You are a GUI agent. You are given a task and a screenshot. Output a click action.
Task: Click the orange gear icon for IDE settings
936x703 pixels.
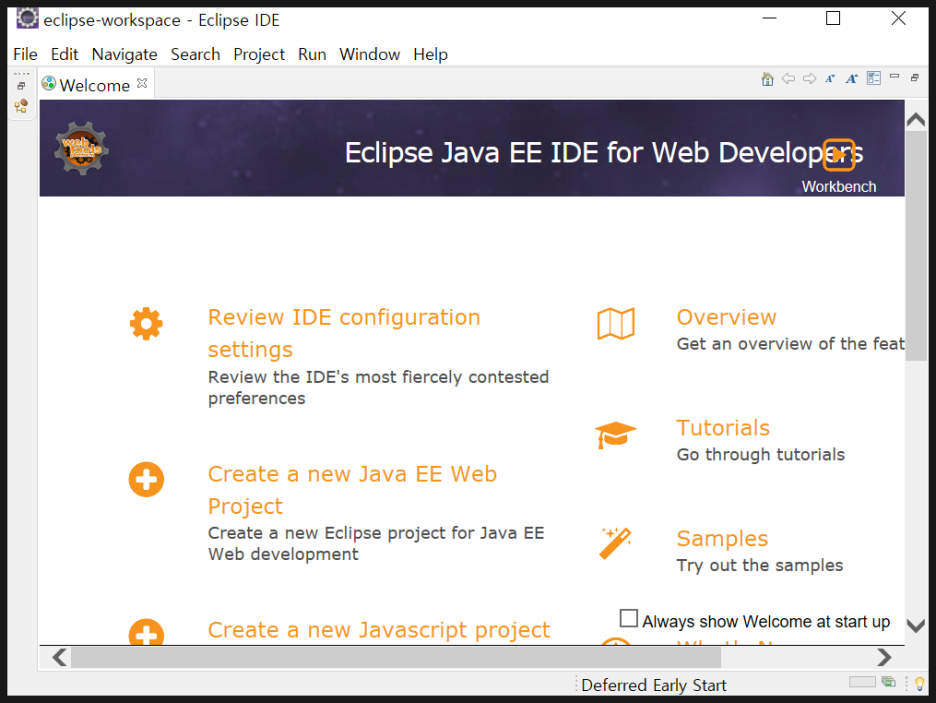[146, 324]
